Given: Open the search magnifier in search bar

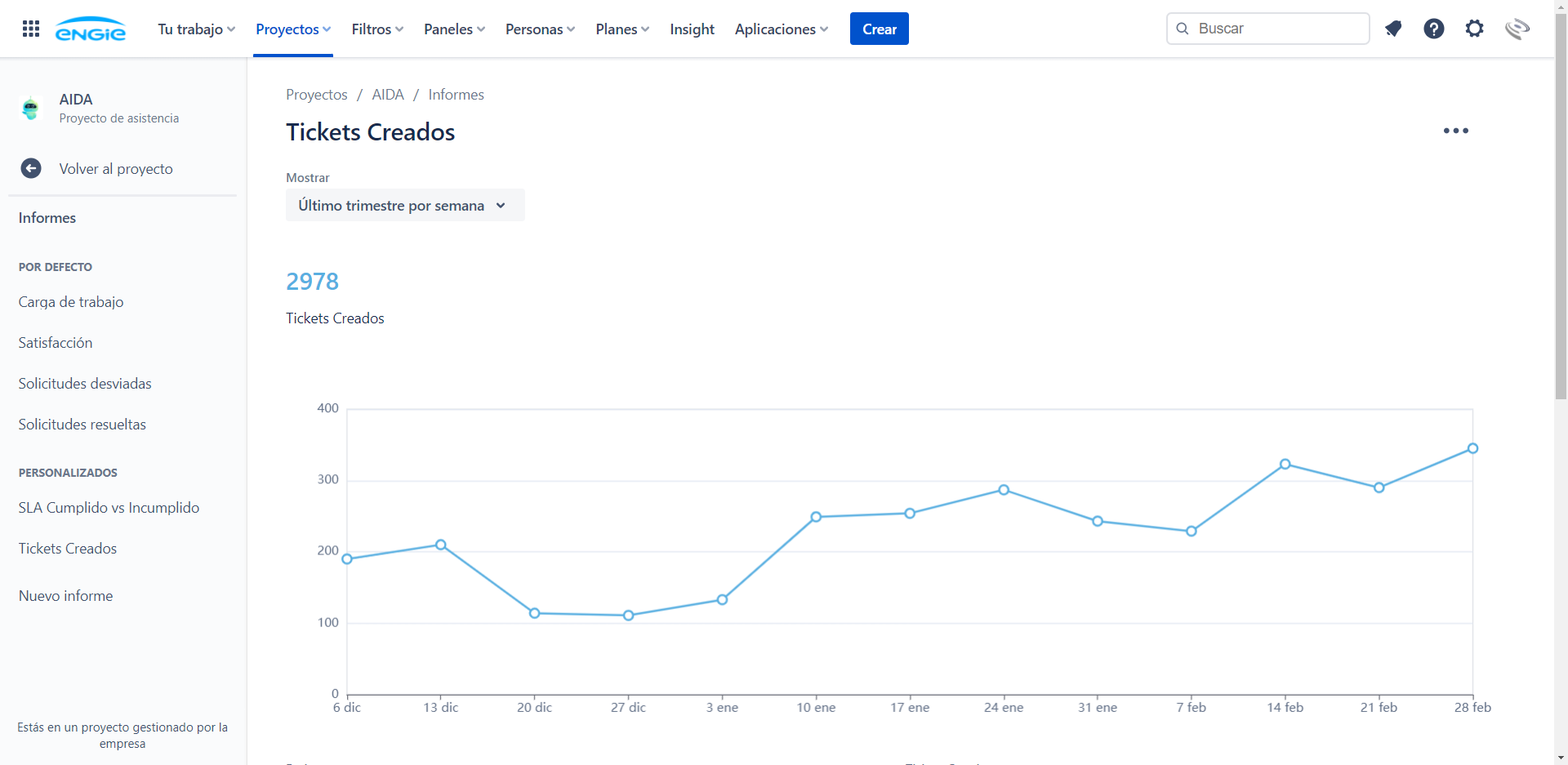Looking at the screenshot, I should [1182, 29].
